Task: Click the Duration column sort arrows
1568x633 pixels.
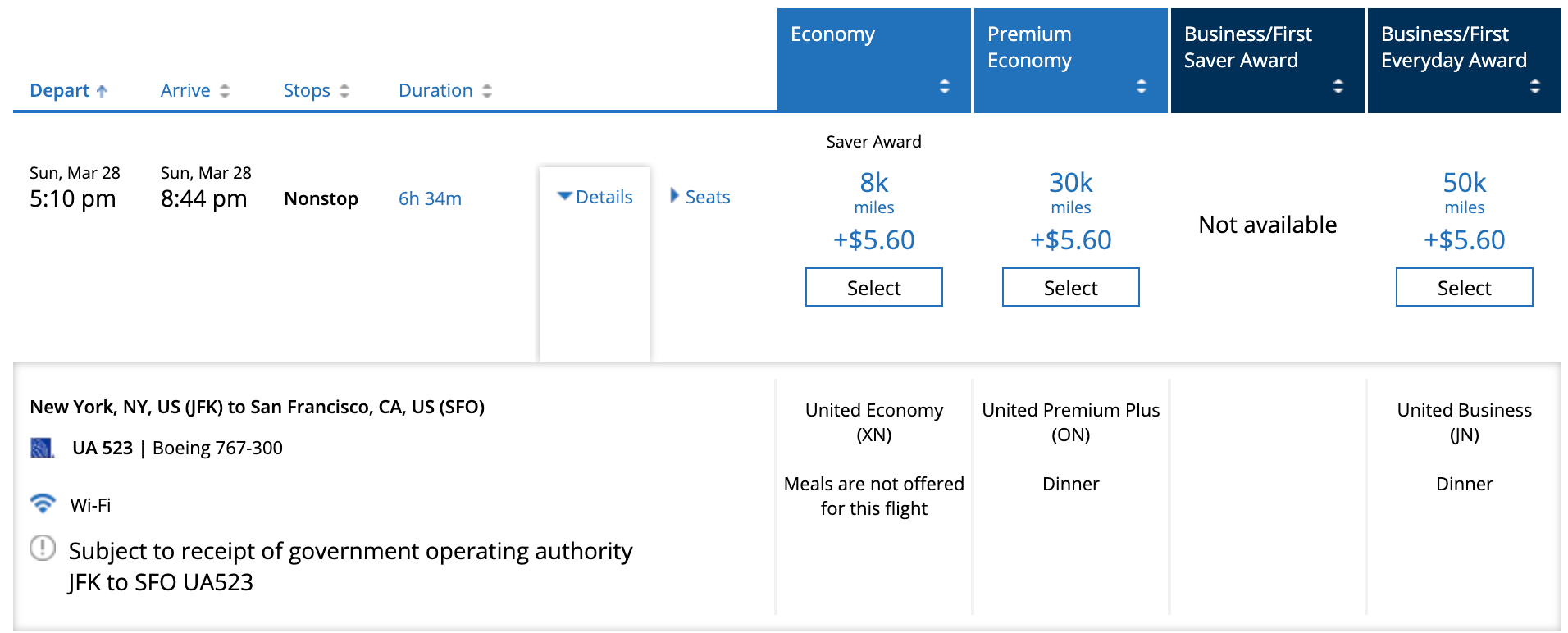Action: point(487,91)
